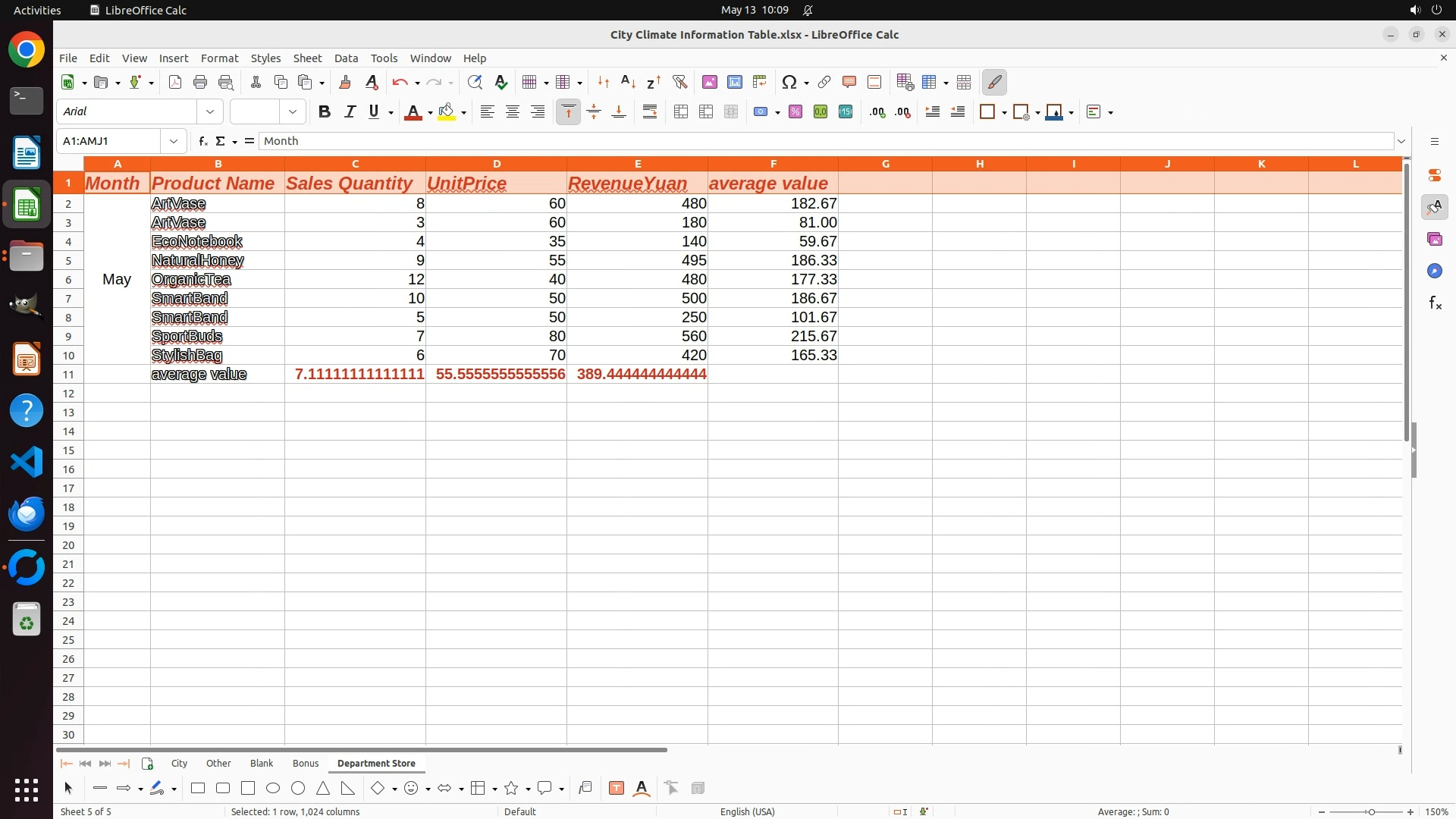Click column F header
The width and height of the screenshot is (1456, 819).
tap(773, 164)
